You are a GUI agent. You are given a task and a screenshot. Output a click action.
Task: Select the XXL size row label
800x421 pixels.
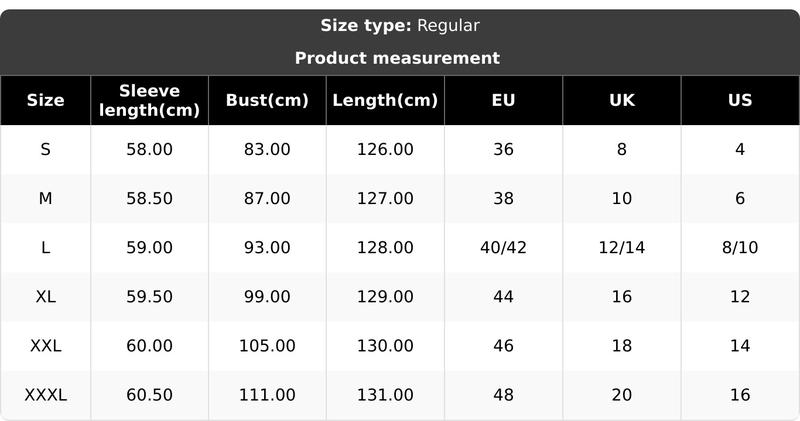pyautogui.click(x=45, y=346)
